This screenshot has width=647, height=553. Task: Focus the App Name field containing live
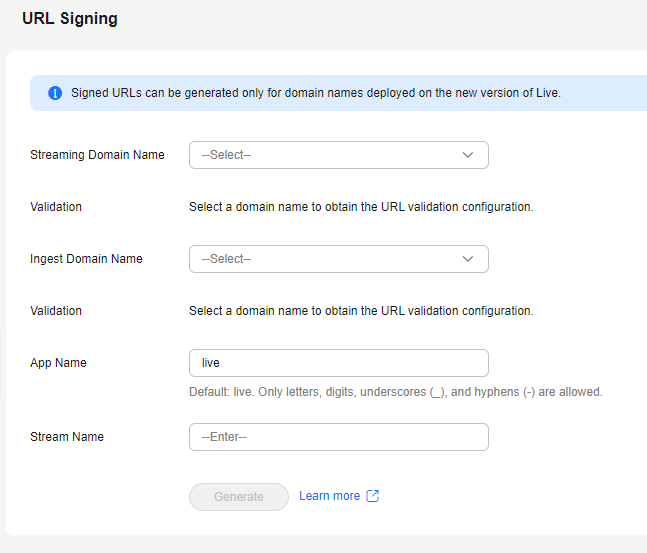click(x=339, y=363)
